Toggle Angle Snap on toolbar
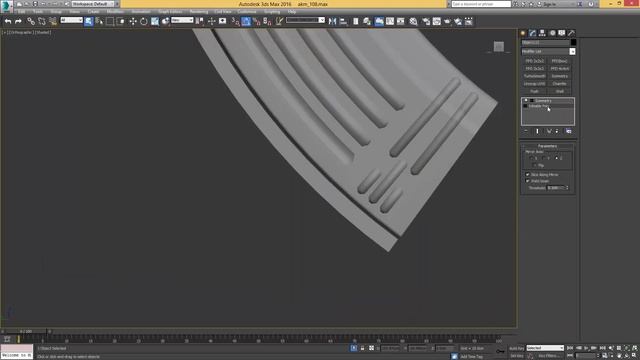This screenshot has width=640, height=360. pyautogui.click(x=246, y=21)
